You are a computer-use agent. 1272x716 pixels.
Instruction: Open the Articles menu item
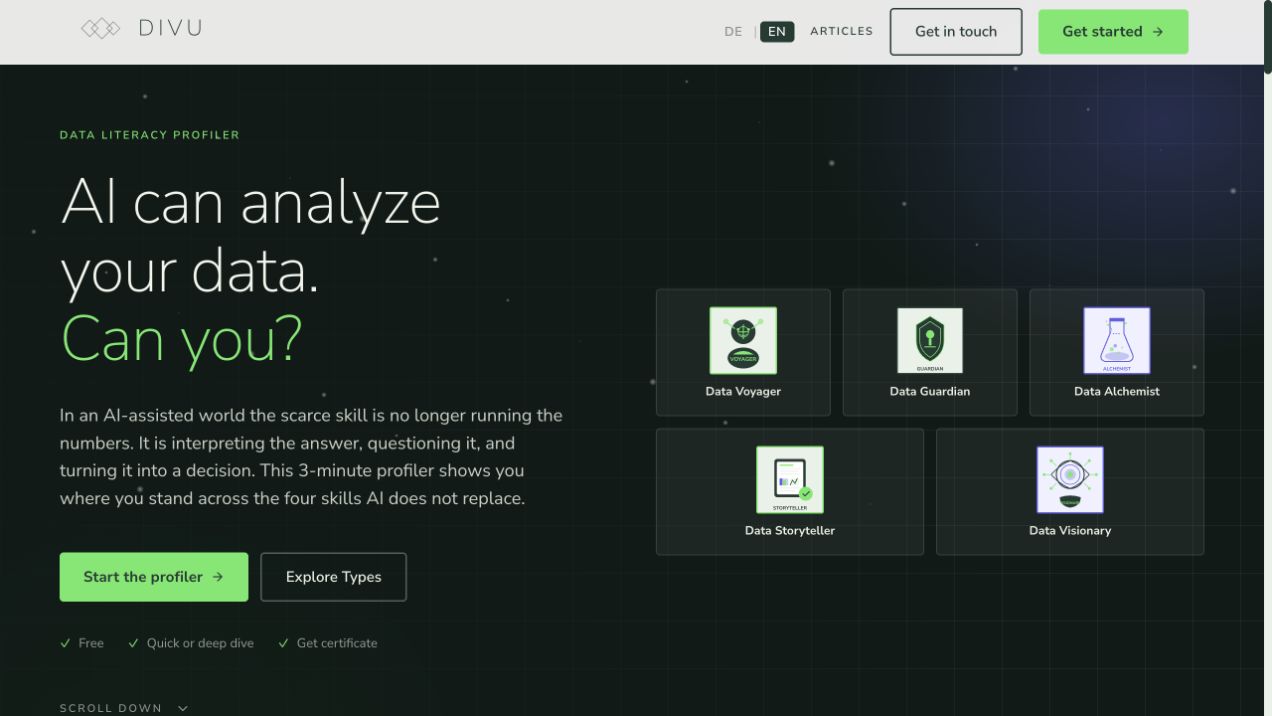[x=841, y=31]
